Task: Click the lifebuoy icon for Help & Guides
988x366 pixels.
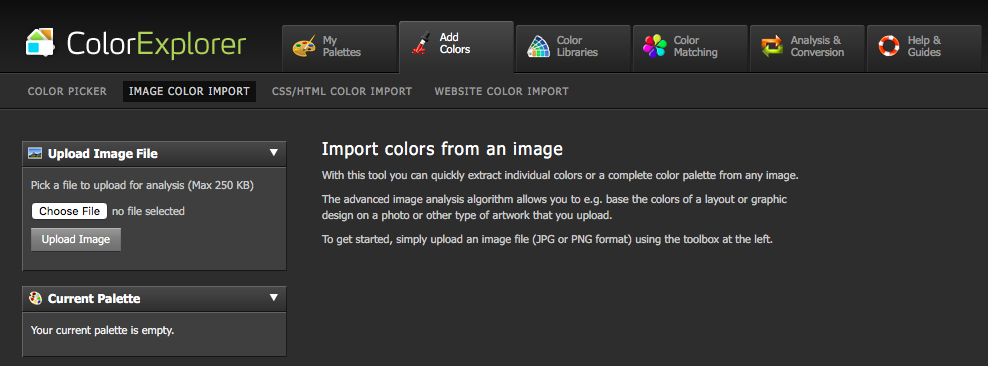Action: 889,47
